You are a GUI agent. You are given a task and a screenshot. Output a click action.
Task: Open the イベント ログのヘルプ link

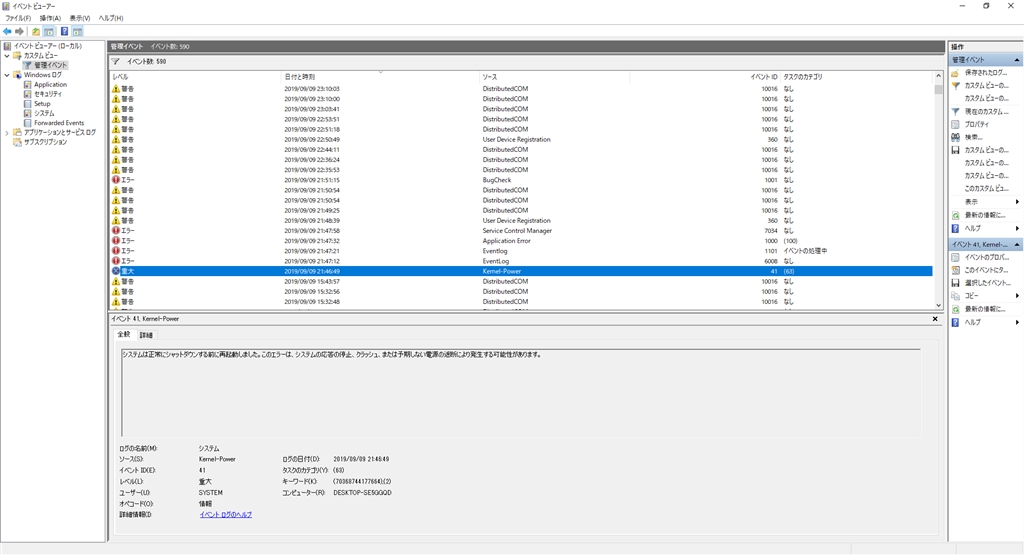pos(225,515)
